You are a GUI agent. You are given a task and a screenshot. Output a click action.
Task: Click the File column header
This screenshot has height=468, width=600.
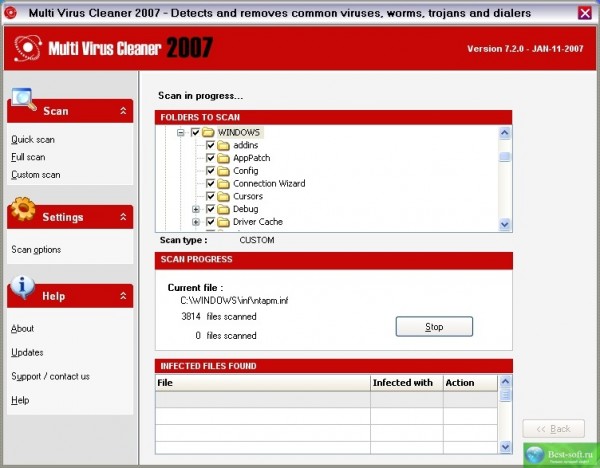click(x=263, y=383)
